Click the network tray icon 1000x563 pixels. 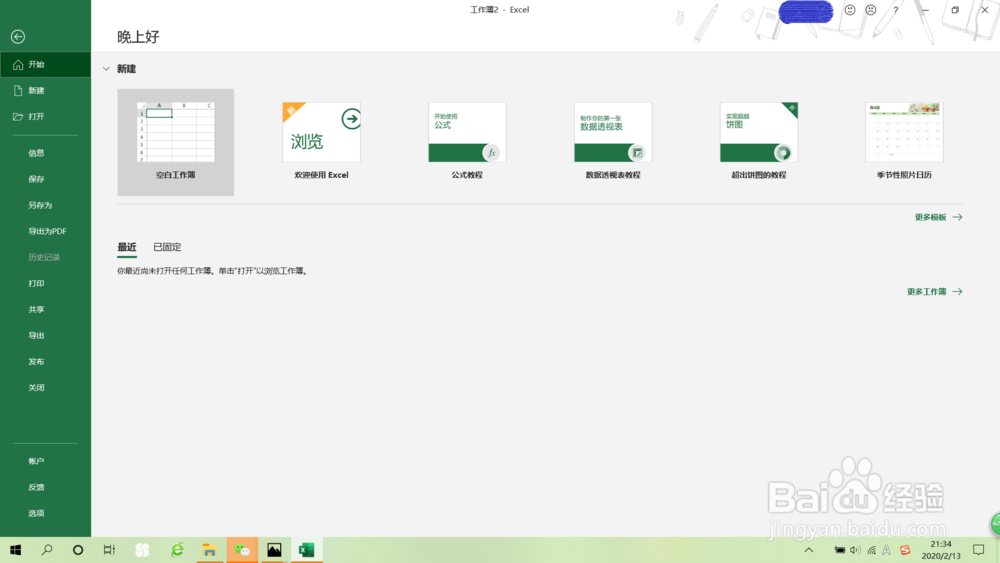click(871, 550)
